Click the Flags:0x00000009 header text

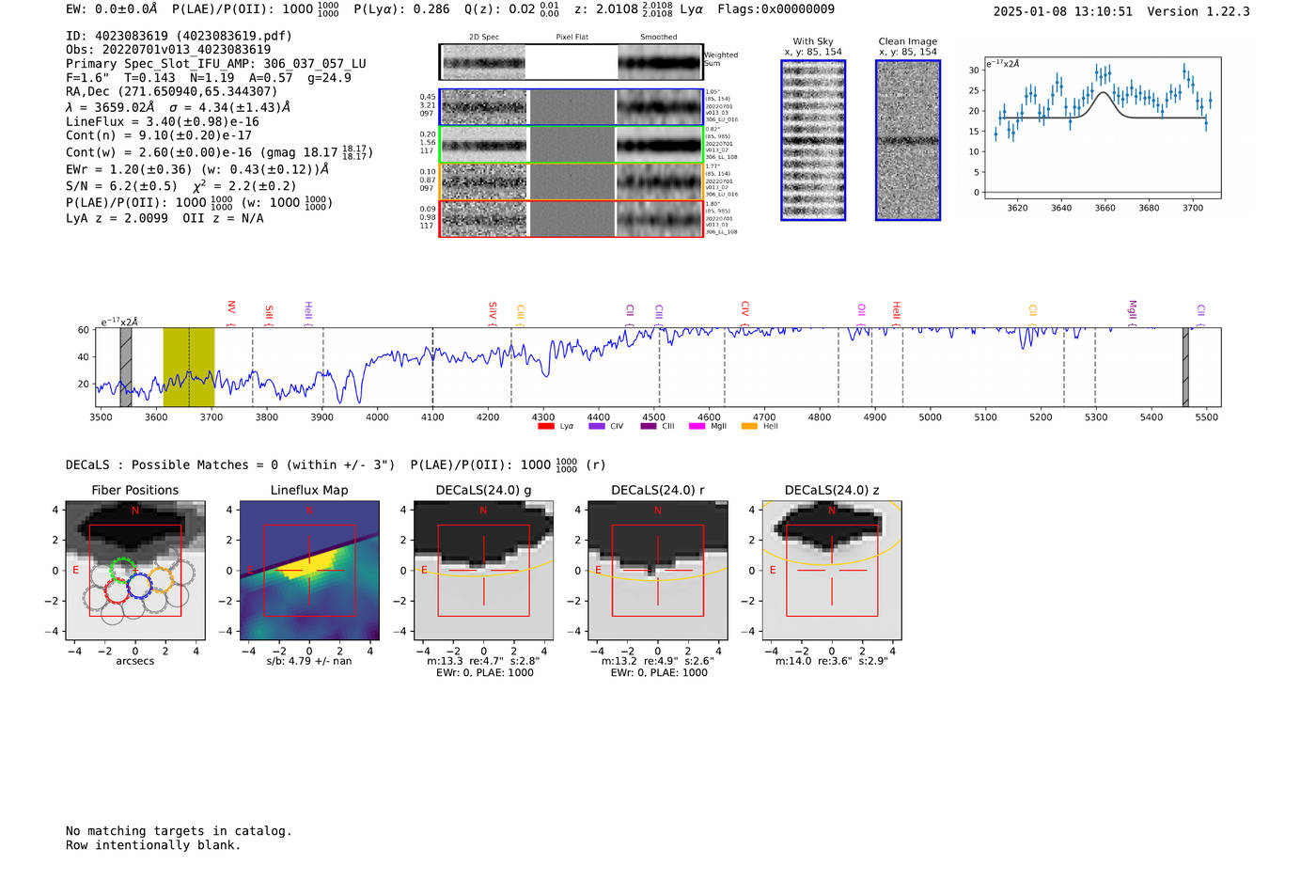pos(775,9)
